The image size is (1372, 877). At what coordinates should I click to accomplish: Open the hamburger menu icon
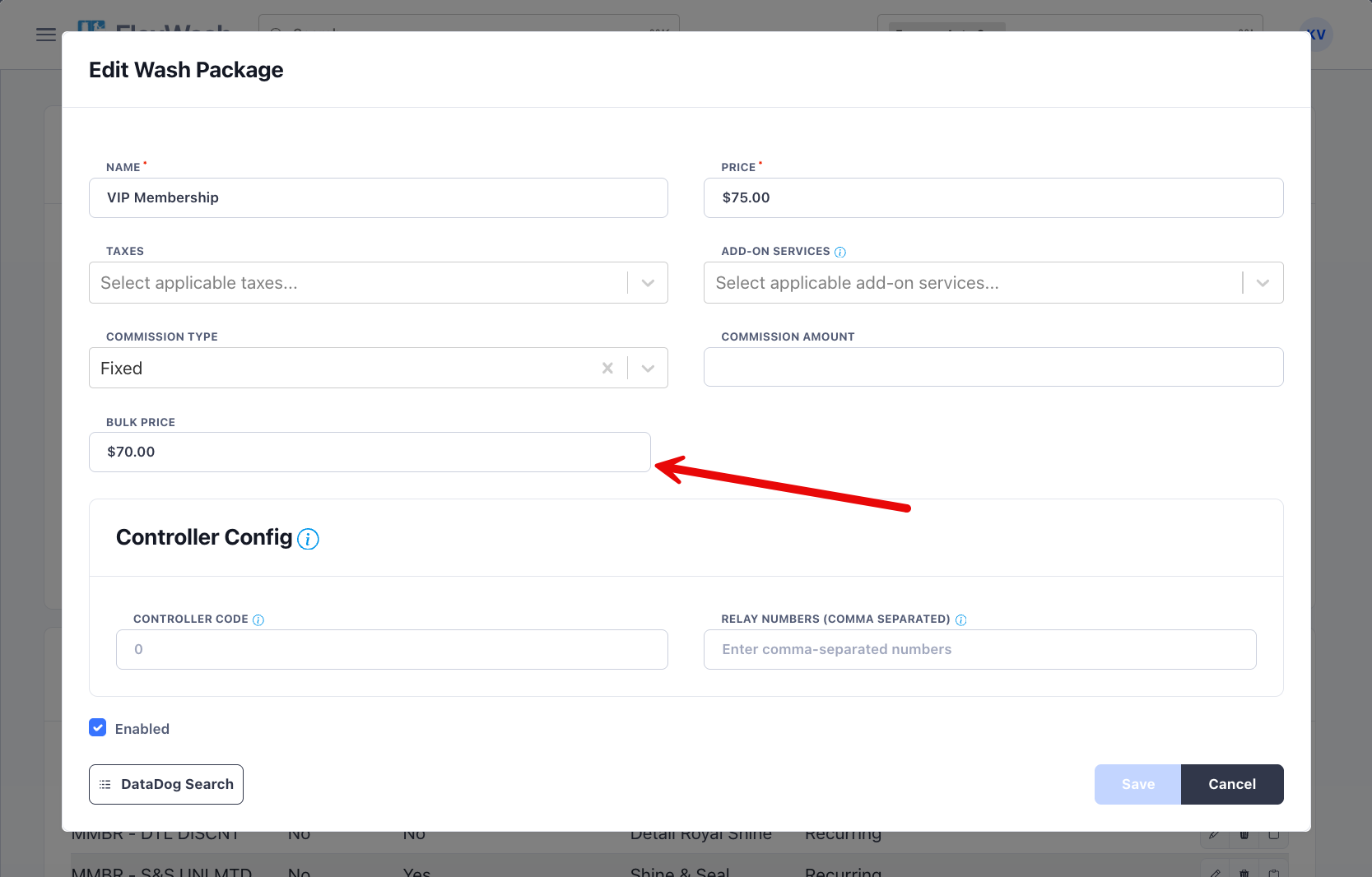pyautogui.click(x=46, y=35)
